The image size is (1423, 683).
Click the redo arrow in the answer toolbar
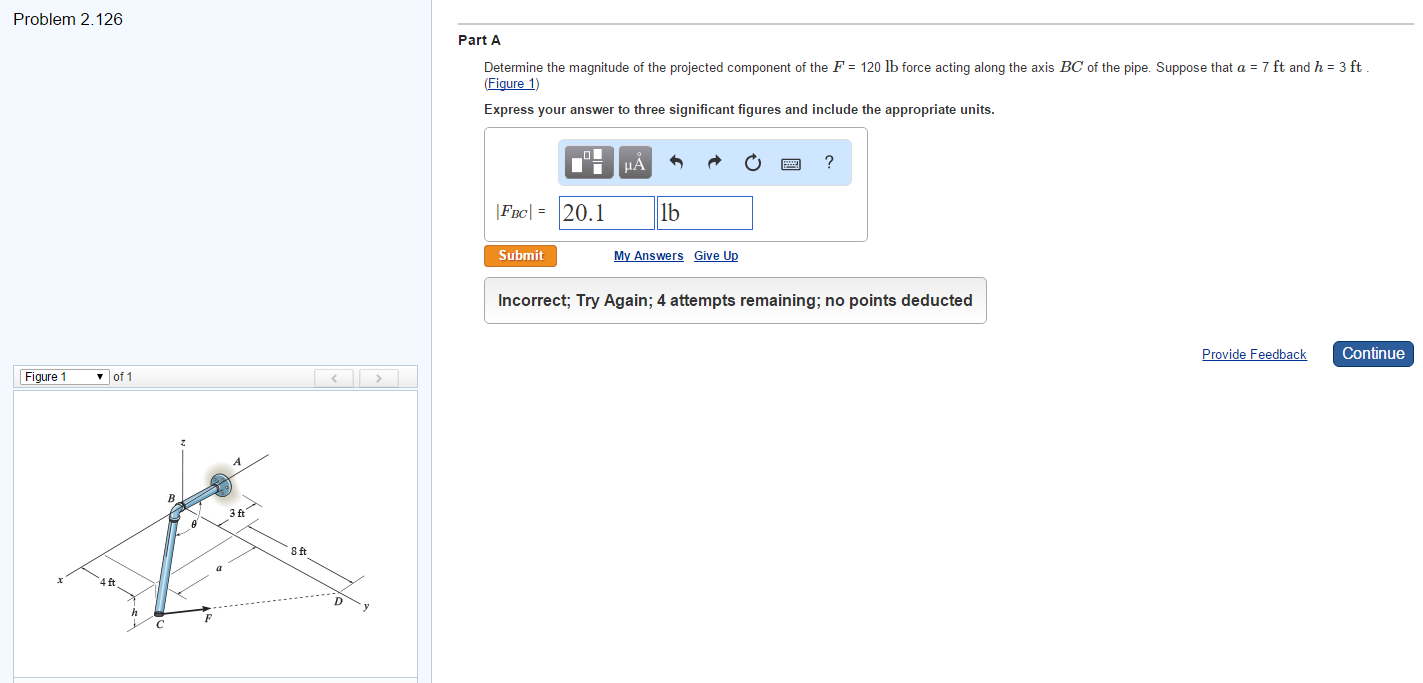tap(714, 161)
